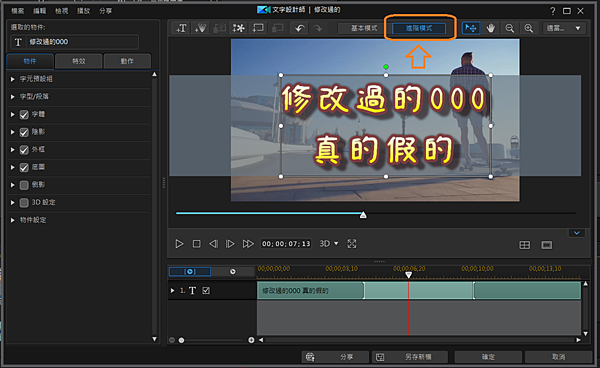
Task: Switch to the 動作 tab
Action: point(127,61)
